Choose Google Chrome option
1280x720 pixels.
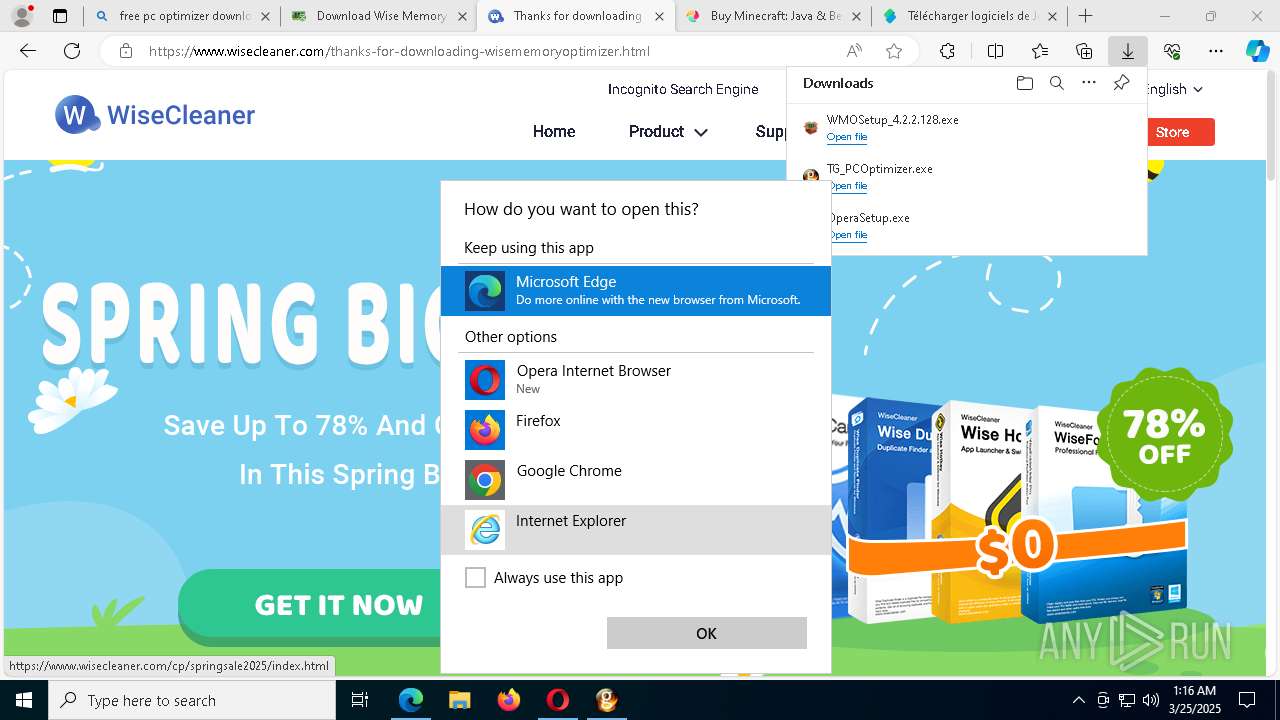(x=636, y=480)
